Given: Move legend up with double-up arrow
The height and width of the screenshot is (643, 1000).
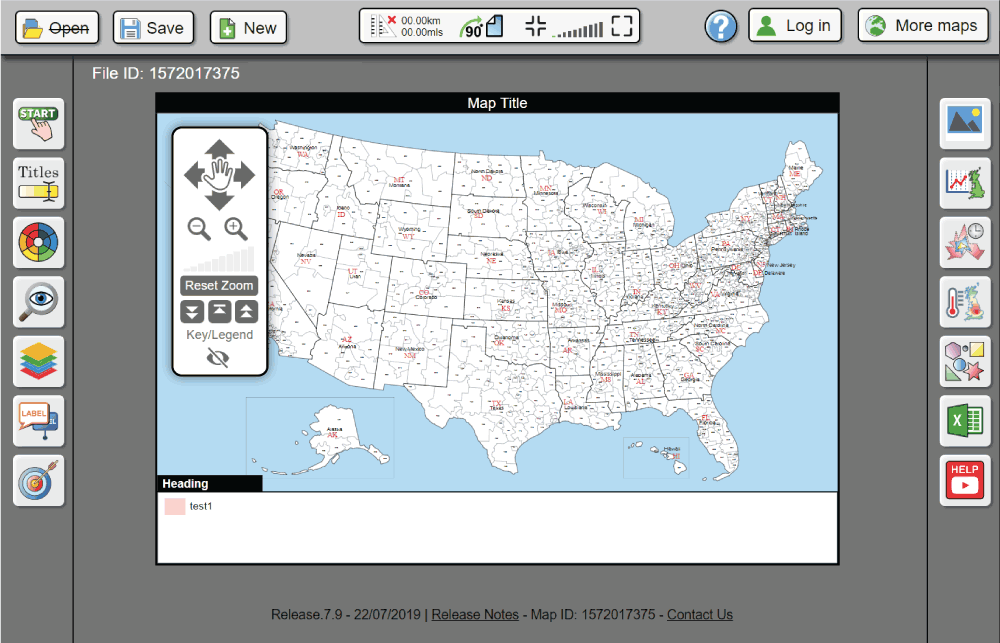Looking at the screenshot, I should [246, 311].
